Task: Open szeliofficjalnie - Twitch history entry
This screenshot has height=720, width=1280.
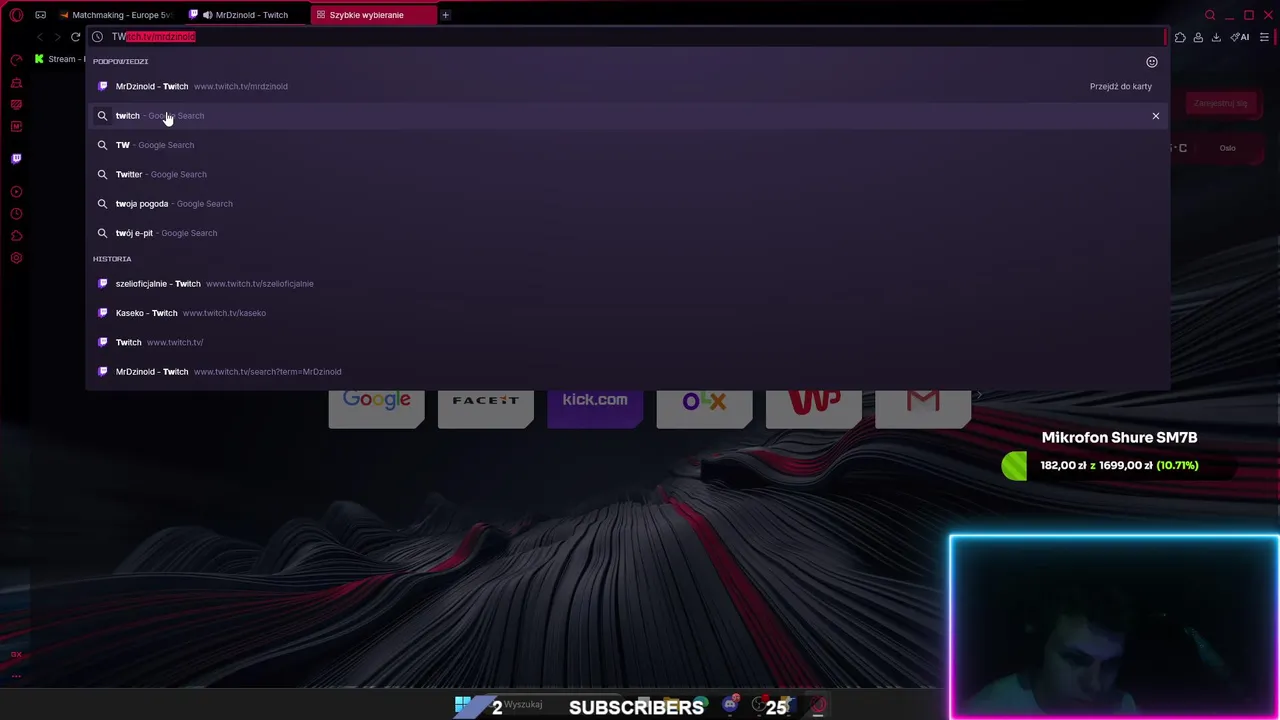Action: (627, 283)
